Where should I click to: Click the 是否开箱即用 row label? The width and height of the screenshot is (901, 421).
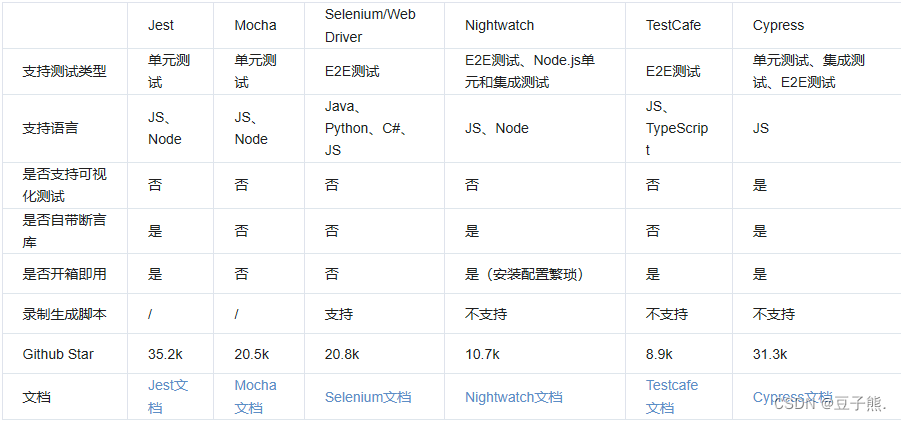click(64, 273)
